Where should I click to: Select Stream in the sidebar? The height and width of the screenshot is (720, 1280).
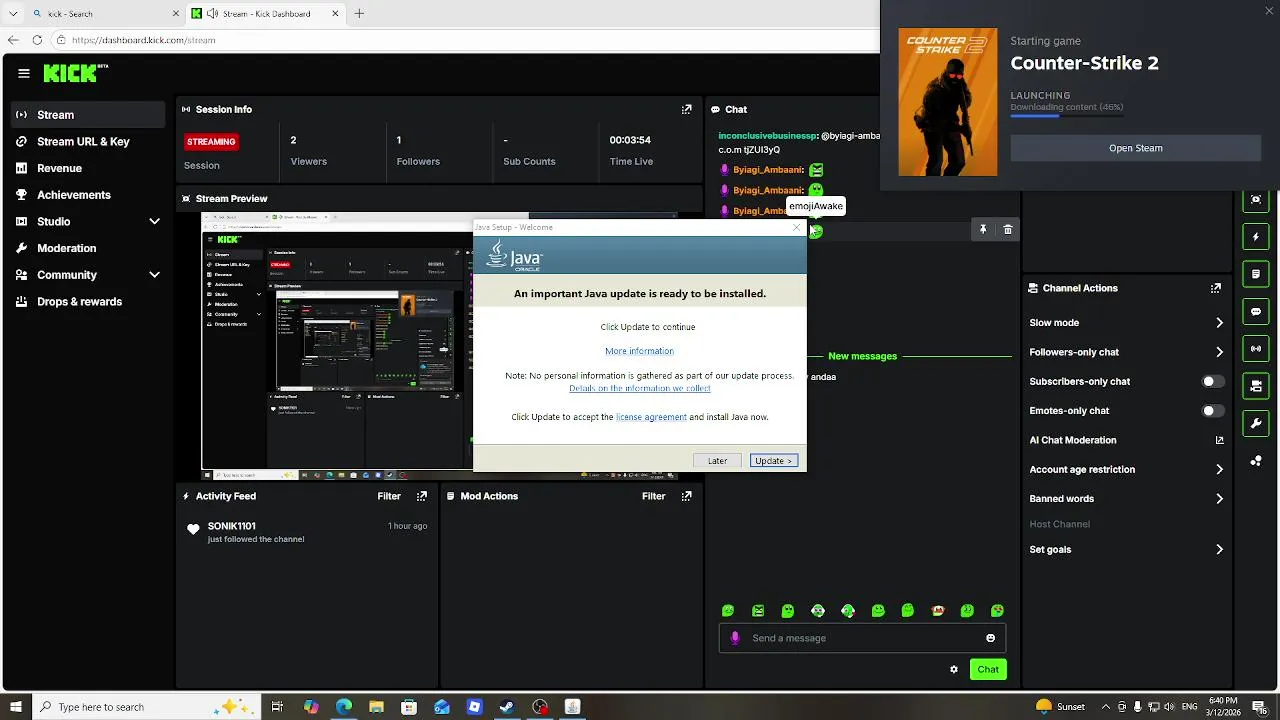(x=88, y=115)
